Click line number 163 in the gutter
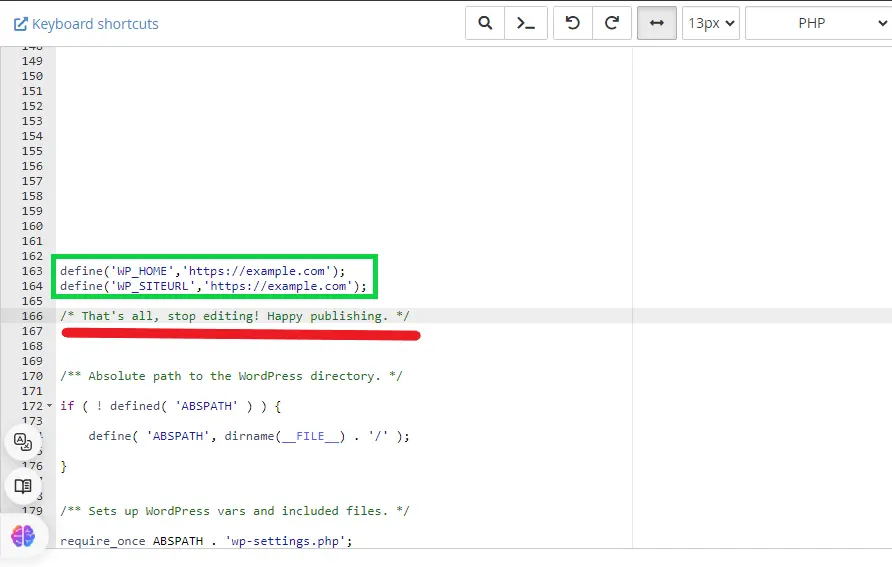The image size is (892, 567). tap(31, 271)
